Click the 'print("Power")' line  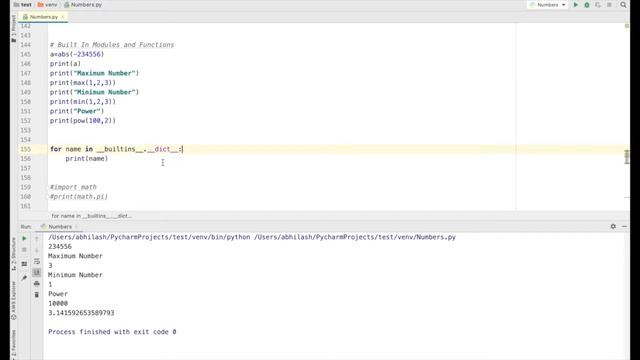[x=77, y=111]
